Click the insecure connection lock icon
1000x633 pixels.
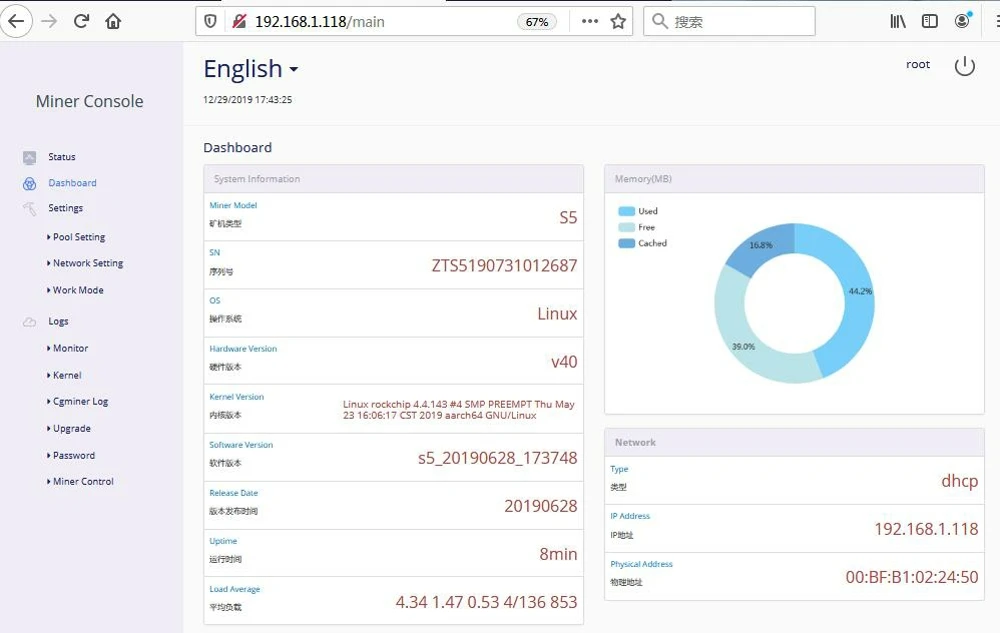pos(239,22)
